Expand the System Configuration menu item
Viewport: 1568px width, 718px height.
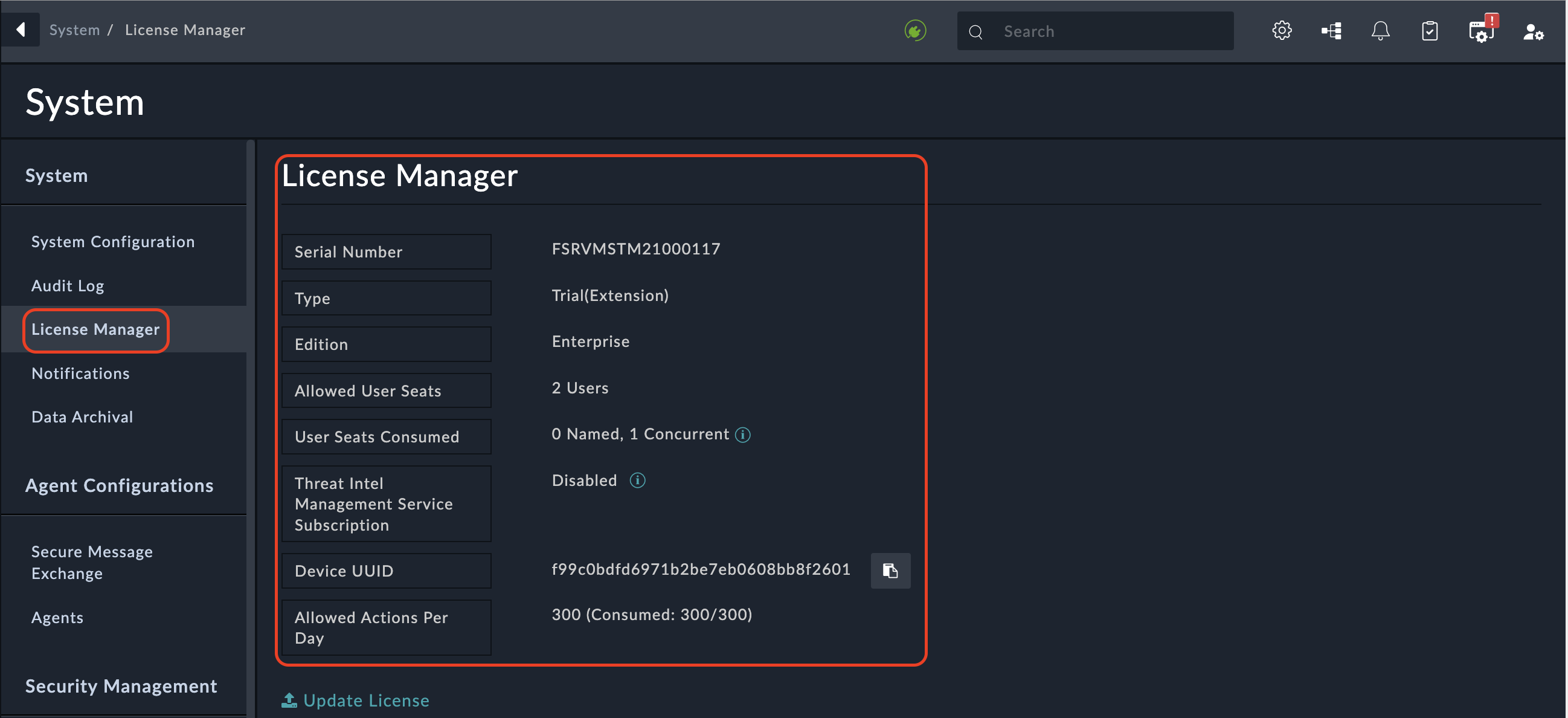(112, 241)
